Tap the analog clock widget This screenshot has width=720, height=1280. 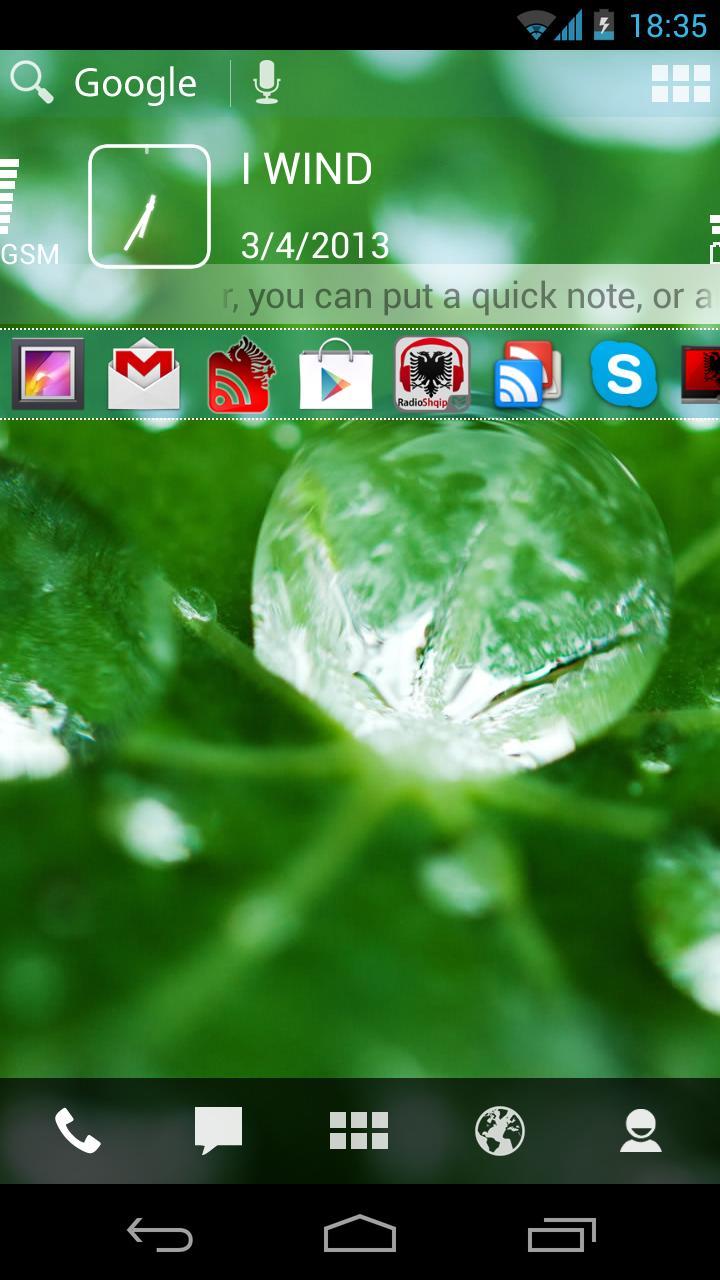pos(150,207)
